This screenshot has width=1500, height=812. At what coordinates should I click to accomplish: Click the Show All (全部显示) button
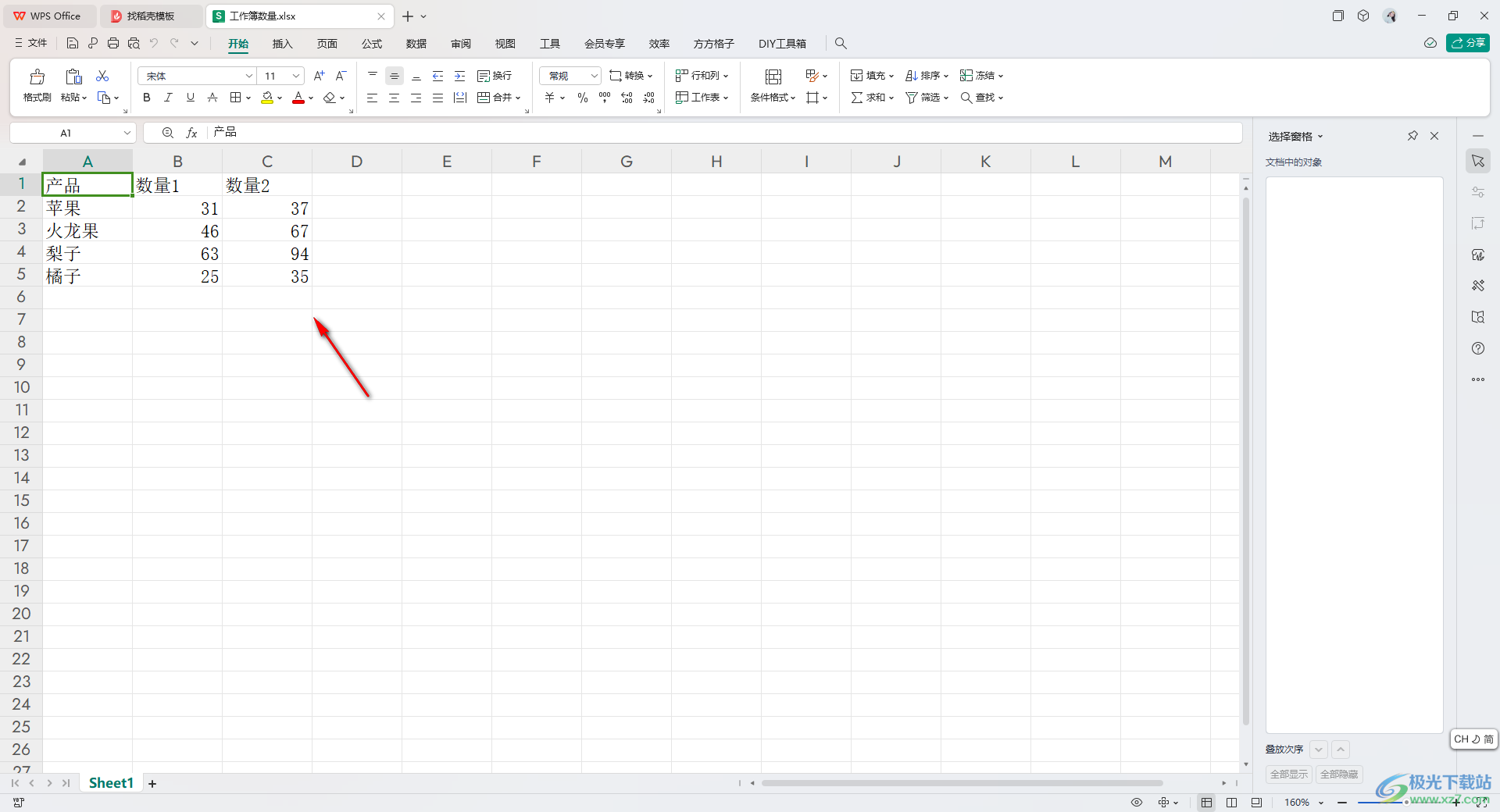(1289, 775)
